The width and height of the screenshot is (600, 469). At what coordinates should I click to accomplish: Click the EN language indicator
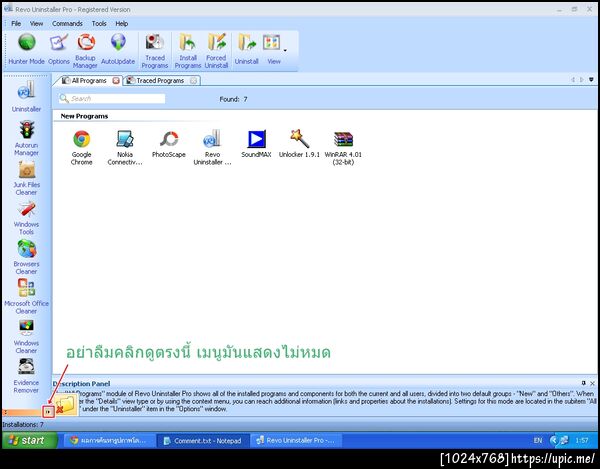point(538,441)
